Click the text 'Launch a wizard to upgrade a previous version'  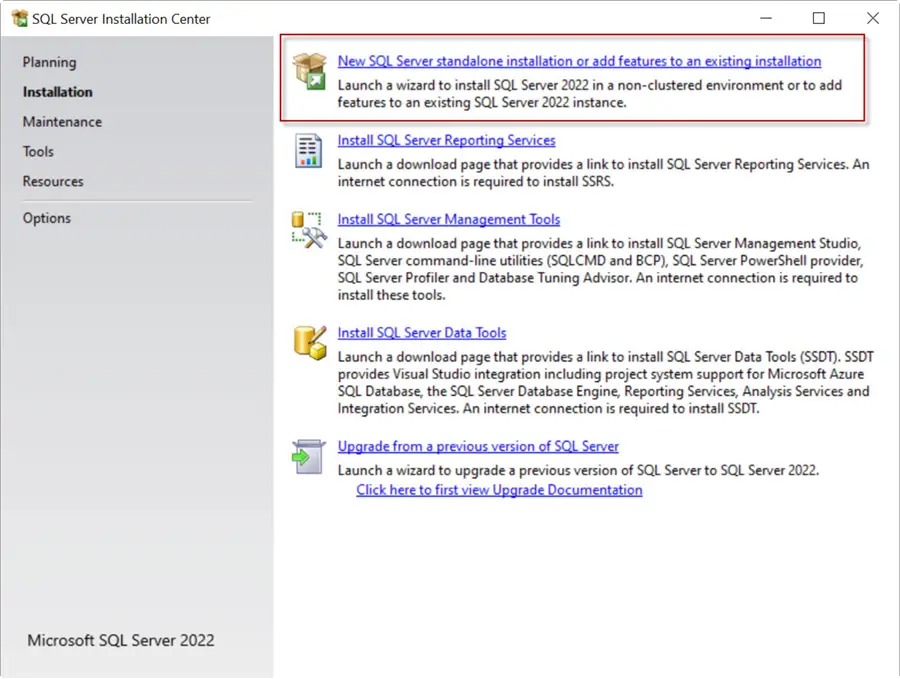pyautogui.click(x=578, y=470)
